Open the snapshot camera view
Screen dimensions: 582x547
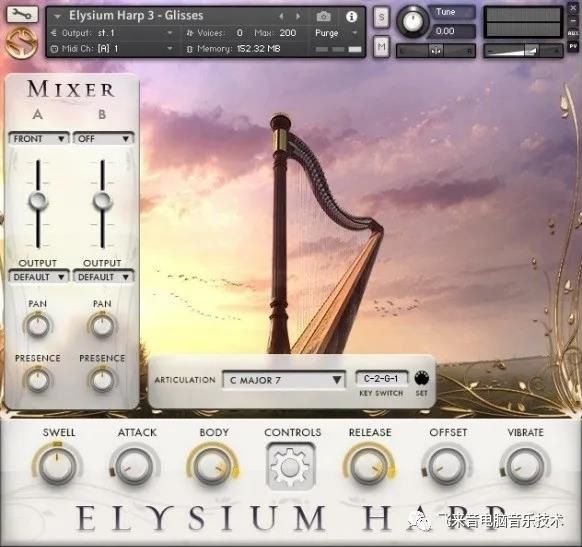click(323, 16)
